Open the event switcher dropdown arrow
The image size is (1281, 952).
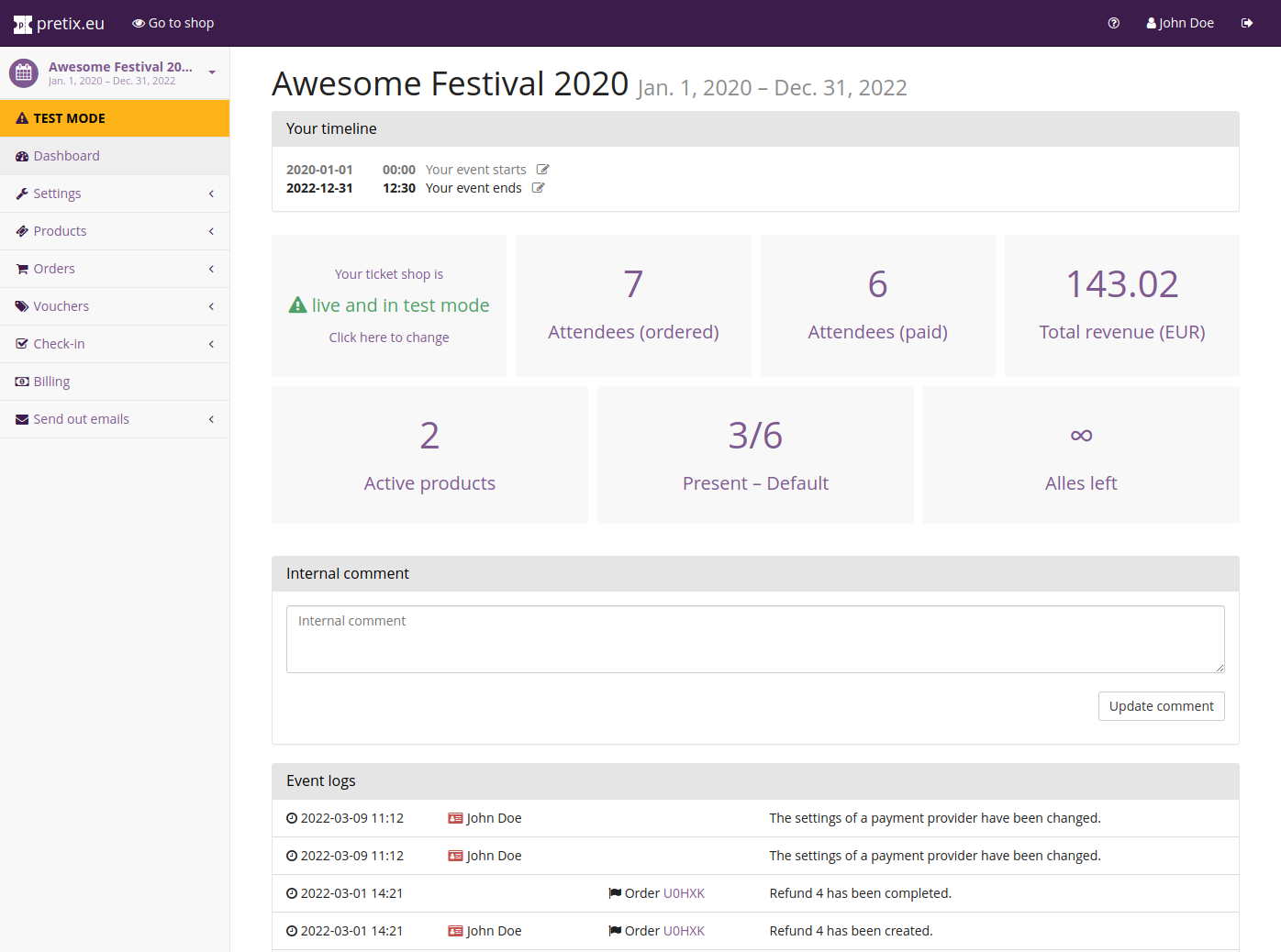click(212, 72)
